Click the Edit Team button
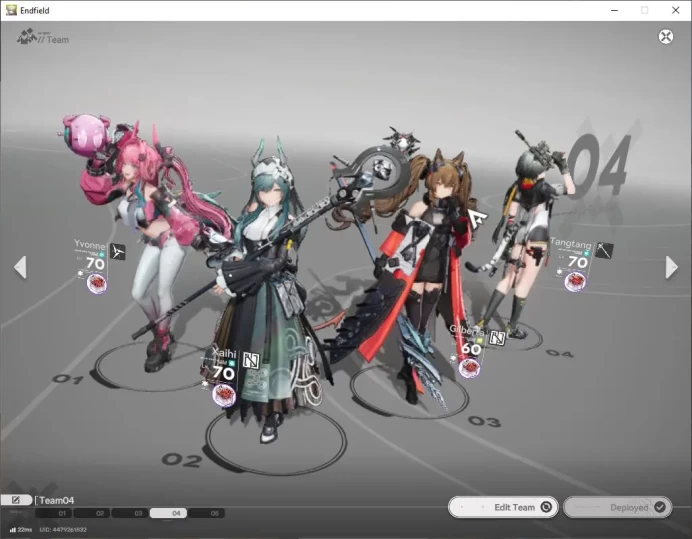 point(503,507)
